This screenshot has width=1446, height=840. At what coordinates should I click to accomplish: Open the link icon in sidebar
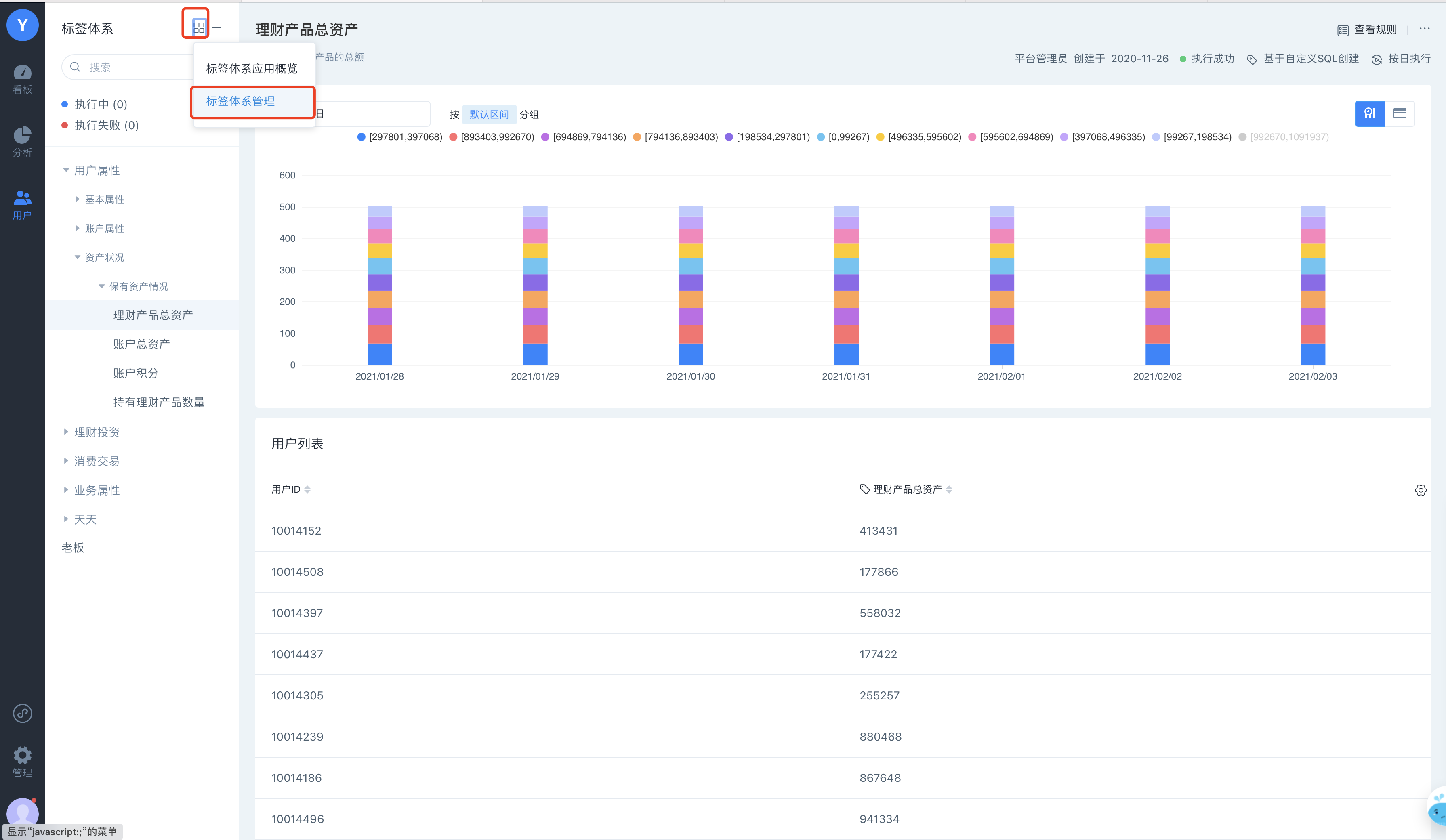pyautogui.click(x=22, y=713)
